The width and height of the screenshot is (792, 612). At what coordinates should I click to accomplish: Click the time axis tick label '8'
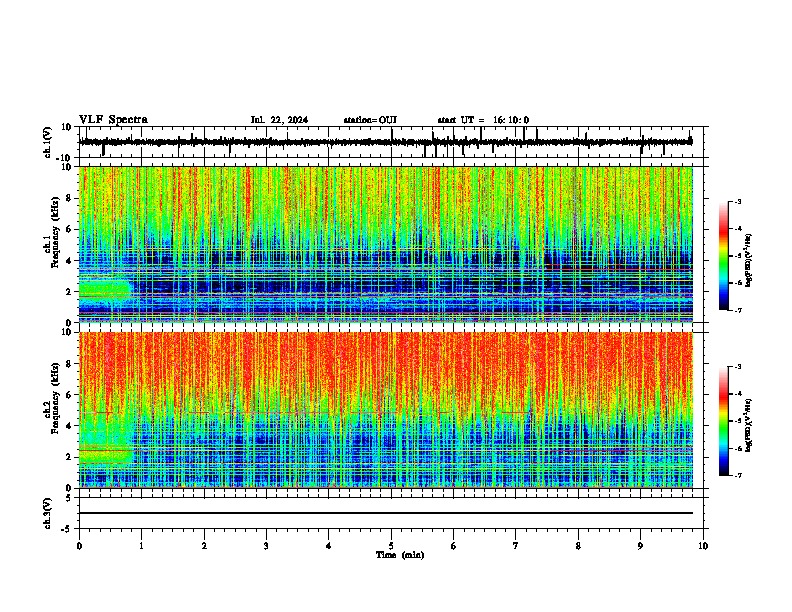pos(578,546)
